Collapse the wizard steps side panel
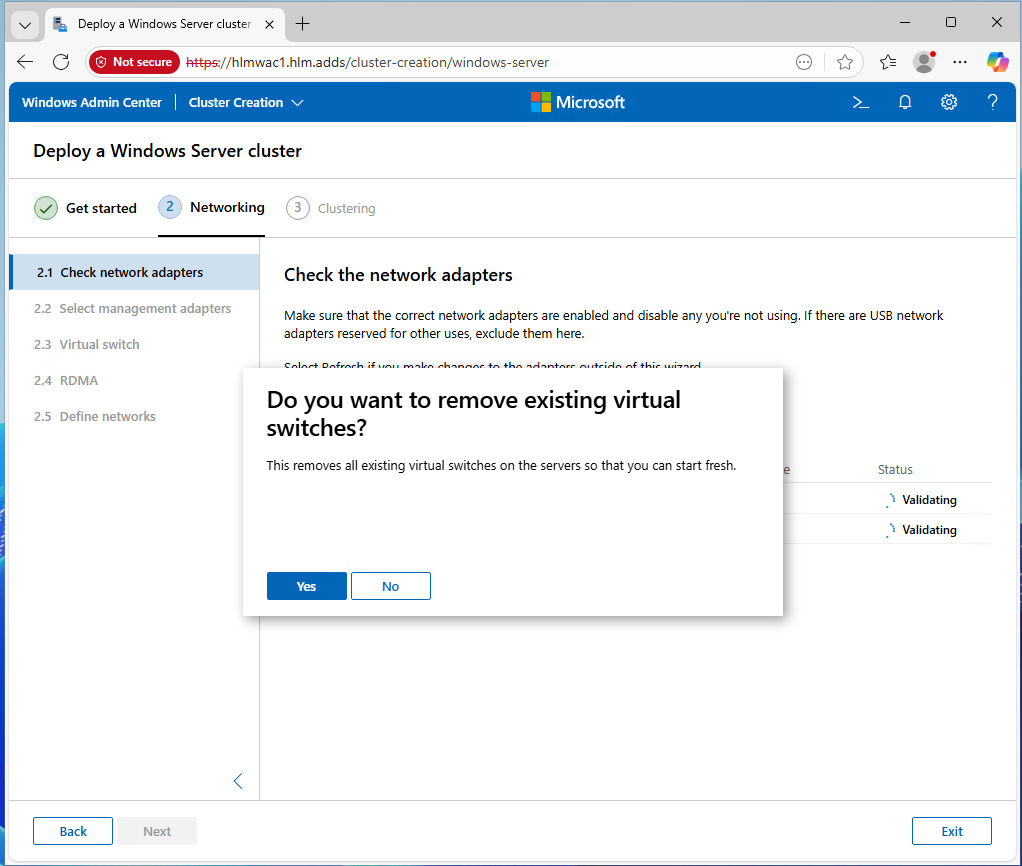 coord(238,781)
